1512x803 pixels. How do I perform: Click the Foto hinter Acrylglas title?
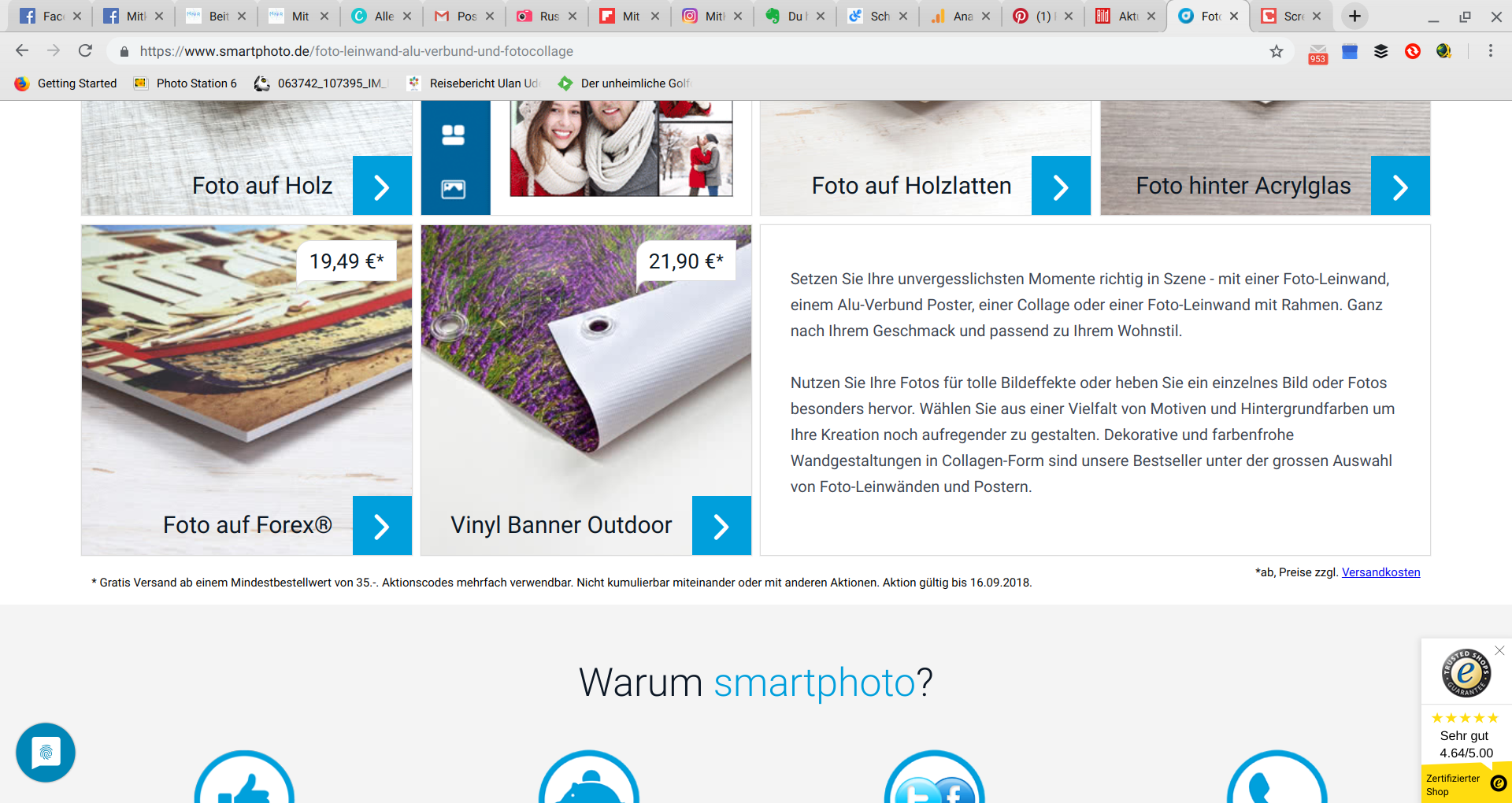[1243, 186]
